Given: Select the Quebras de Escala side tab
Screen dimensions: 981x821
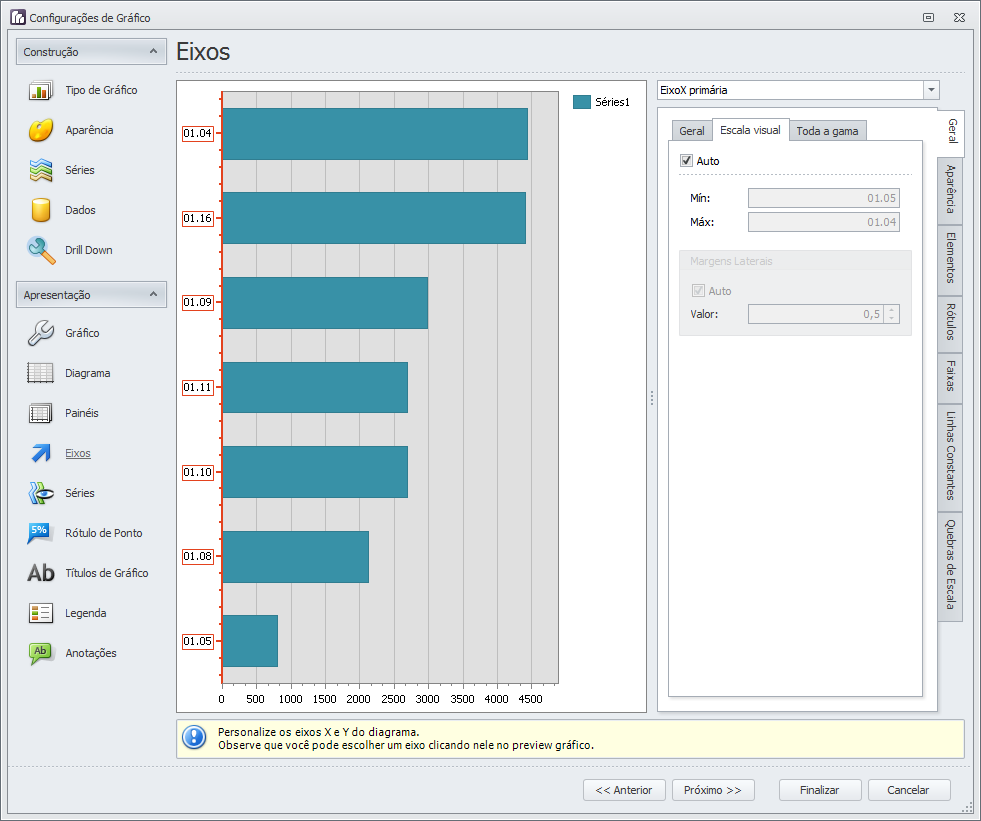Looking at the screenshot, I should tap(950, 566).
